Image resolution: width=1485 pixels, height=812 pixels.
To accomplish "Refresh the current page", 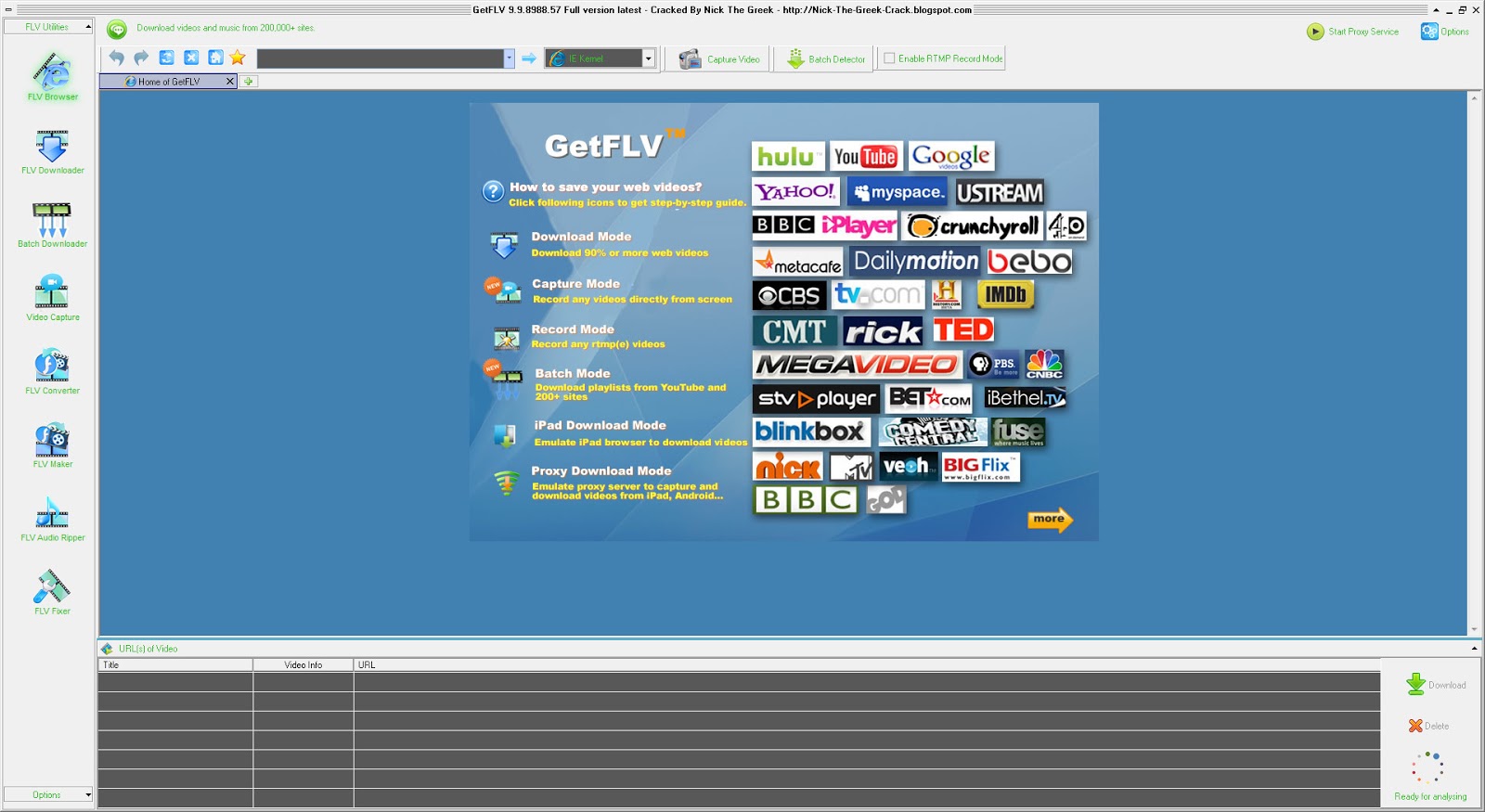I will 166,58.
